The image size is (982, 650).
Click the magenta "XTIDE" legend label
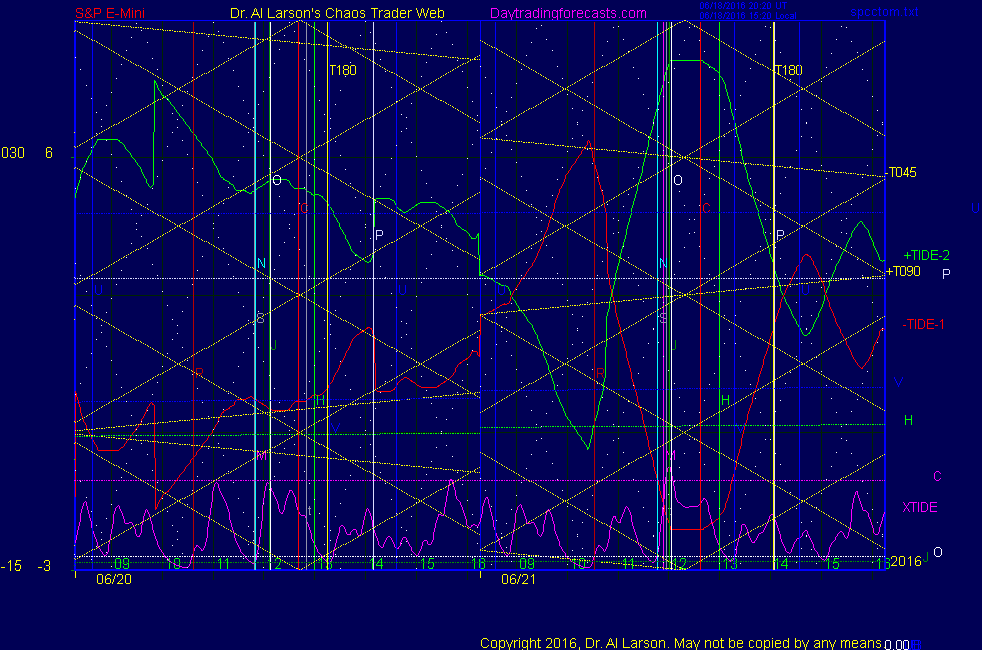[x=919, y=507]
